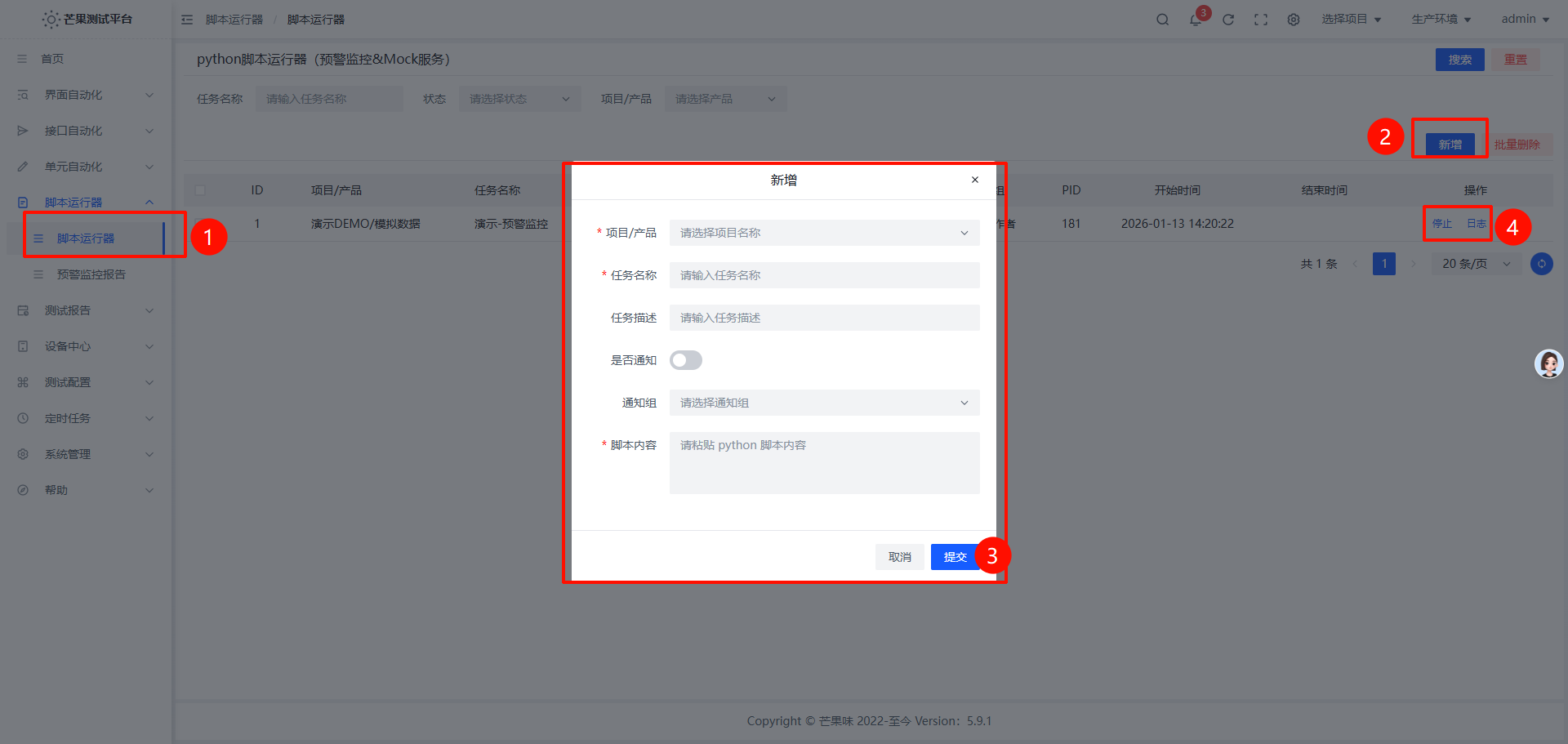Check the select-all checkbox in table header
The image size is (1568, 744).
[x=200, y=190]
